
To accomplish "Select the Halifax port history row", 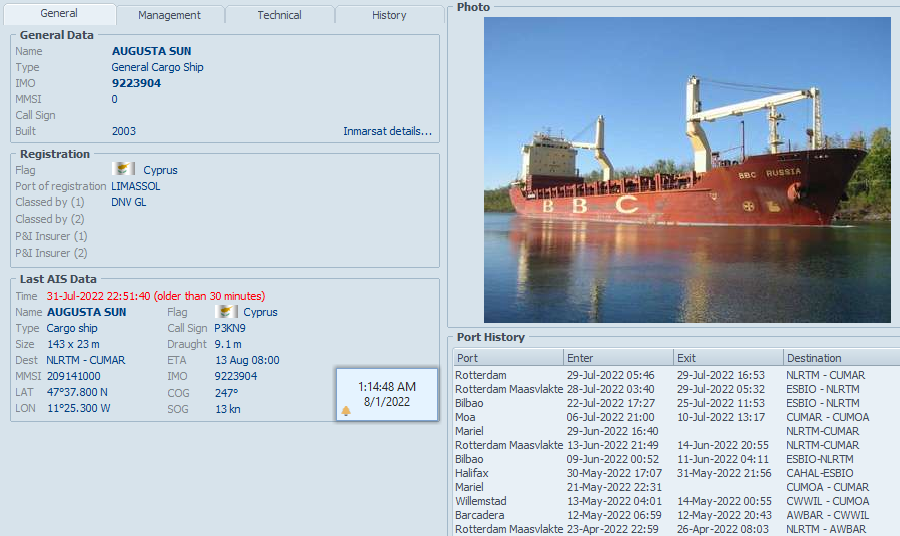I will 677,473.
